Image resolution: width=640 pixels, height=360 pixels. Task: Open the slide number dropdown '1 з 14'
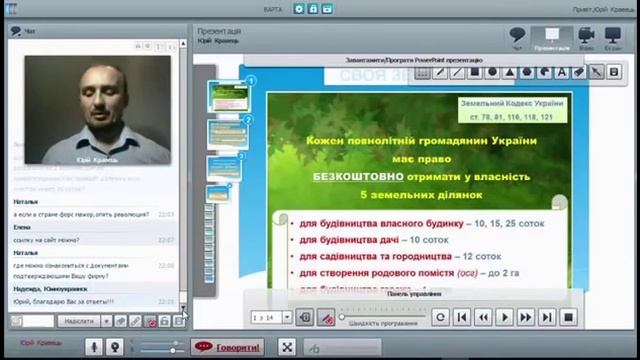287,317
